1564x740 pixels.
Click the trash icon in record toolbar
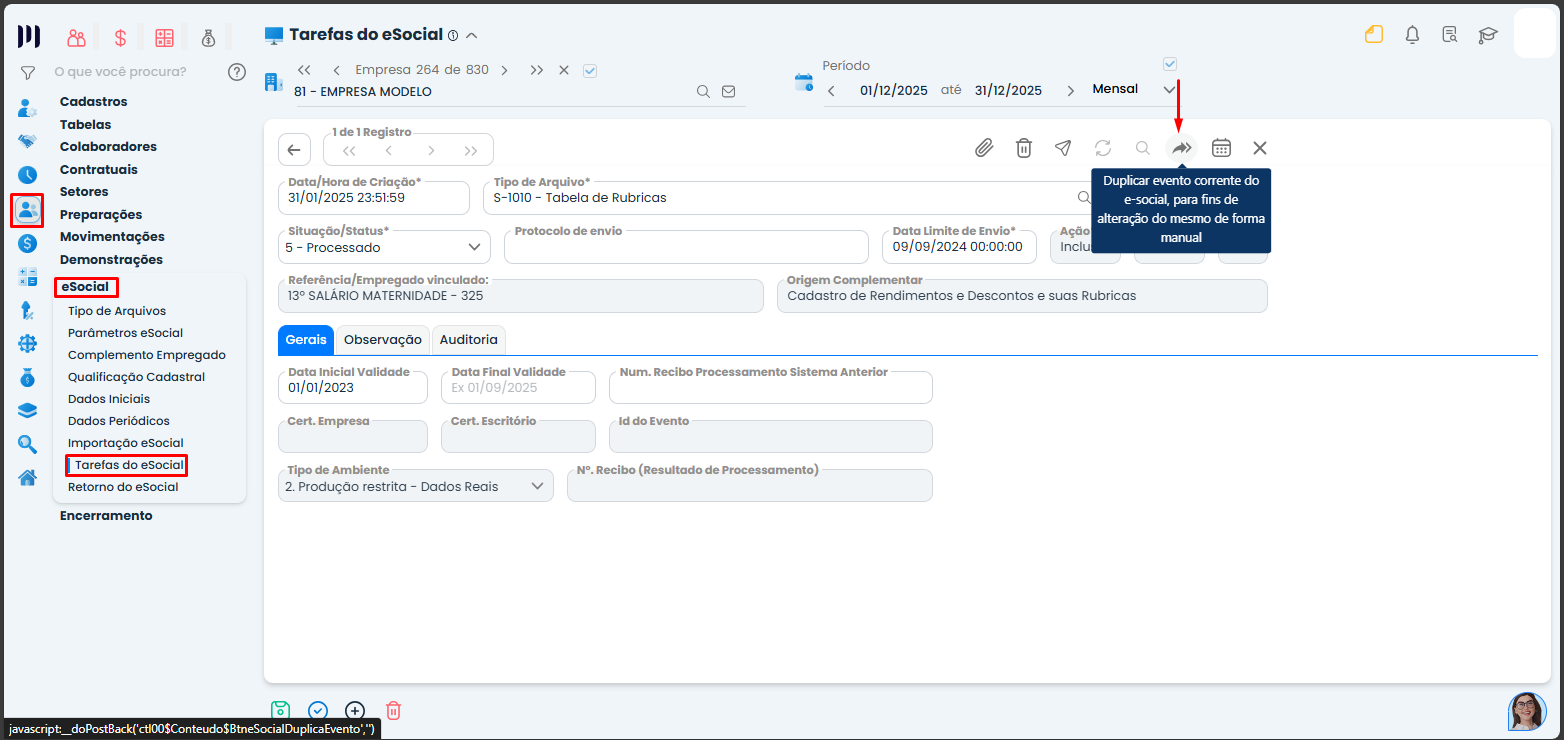pos(1024,148)
